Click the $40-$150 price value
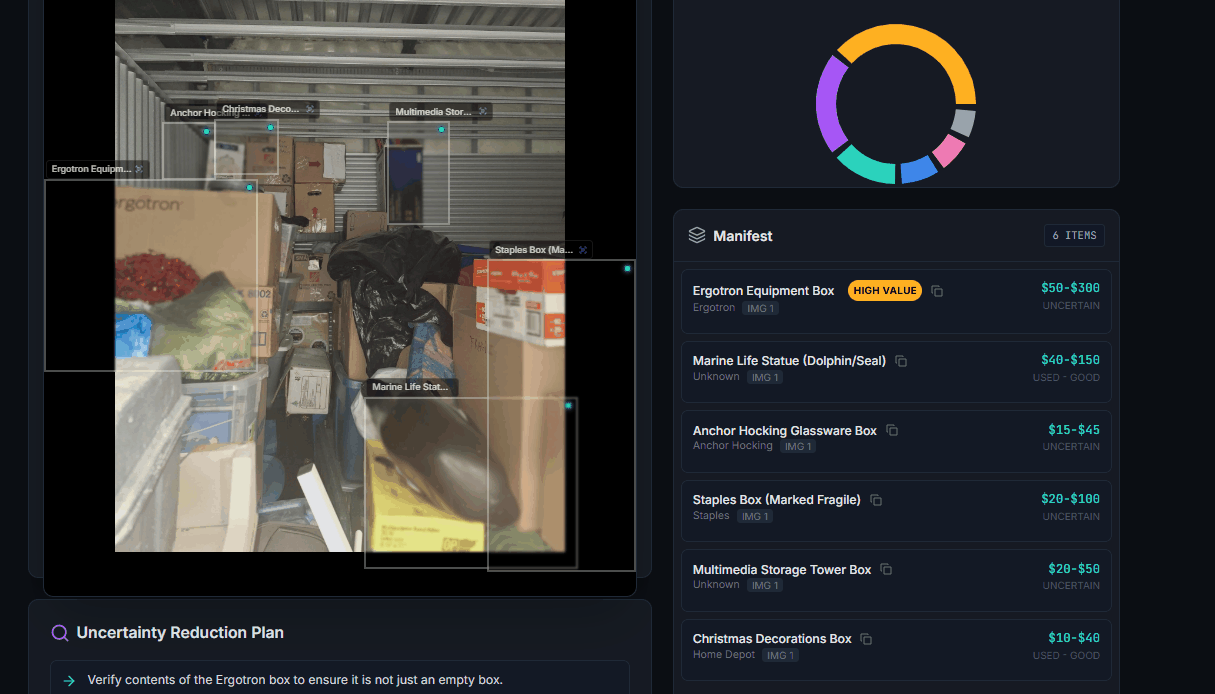The image size is (1215, 694). (x=1070, y=360)
